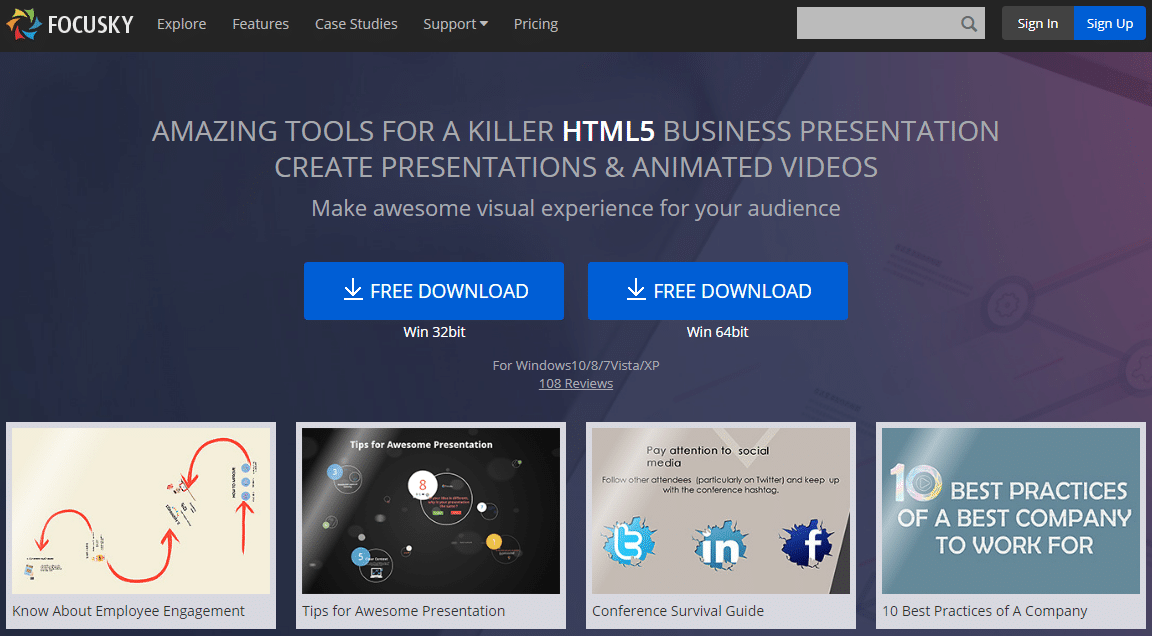Viewport: 1152px width, 636px height.
Task: Open the 108 Reviews link
Action: coord(575,383)
